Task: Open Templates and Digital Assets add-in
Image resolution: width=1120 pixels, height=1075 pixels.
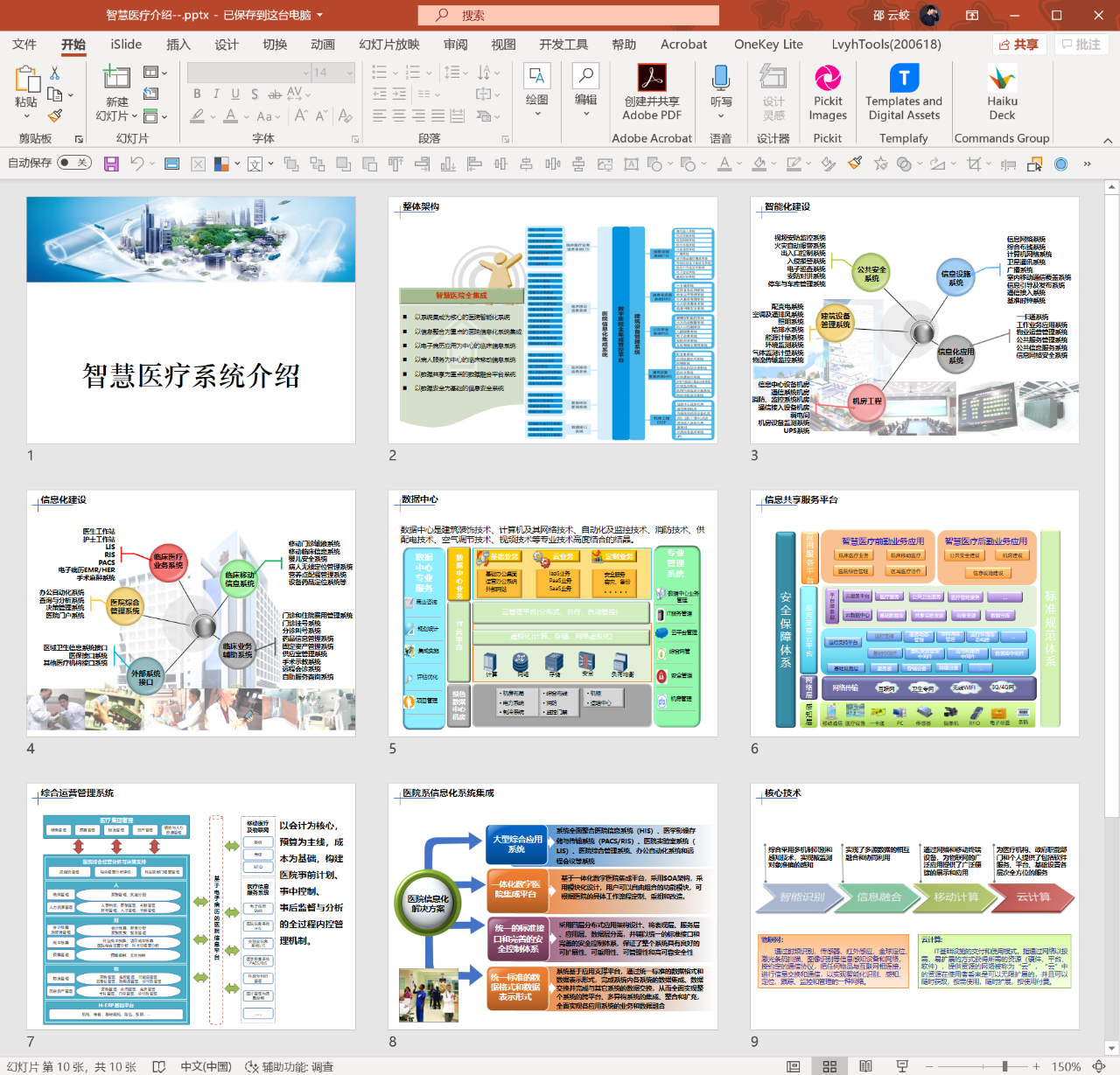Action: [904, 93]
